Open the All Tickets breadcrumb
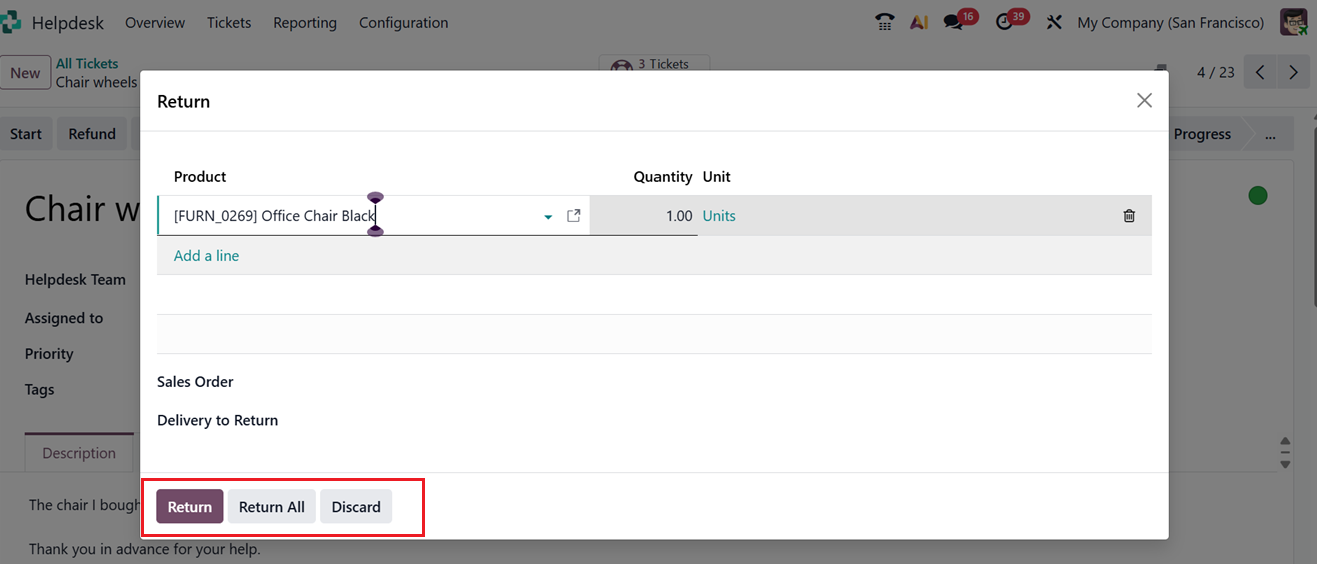 click(x=87, y=63)
